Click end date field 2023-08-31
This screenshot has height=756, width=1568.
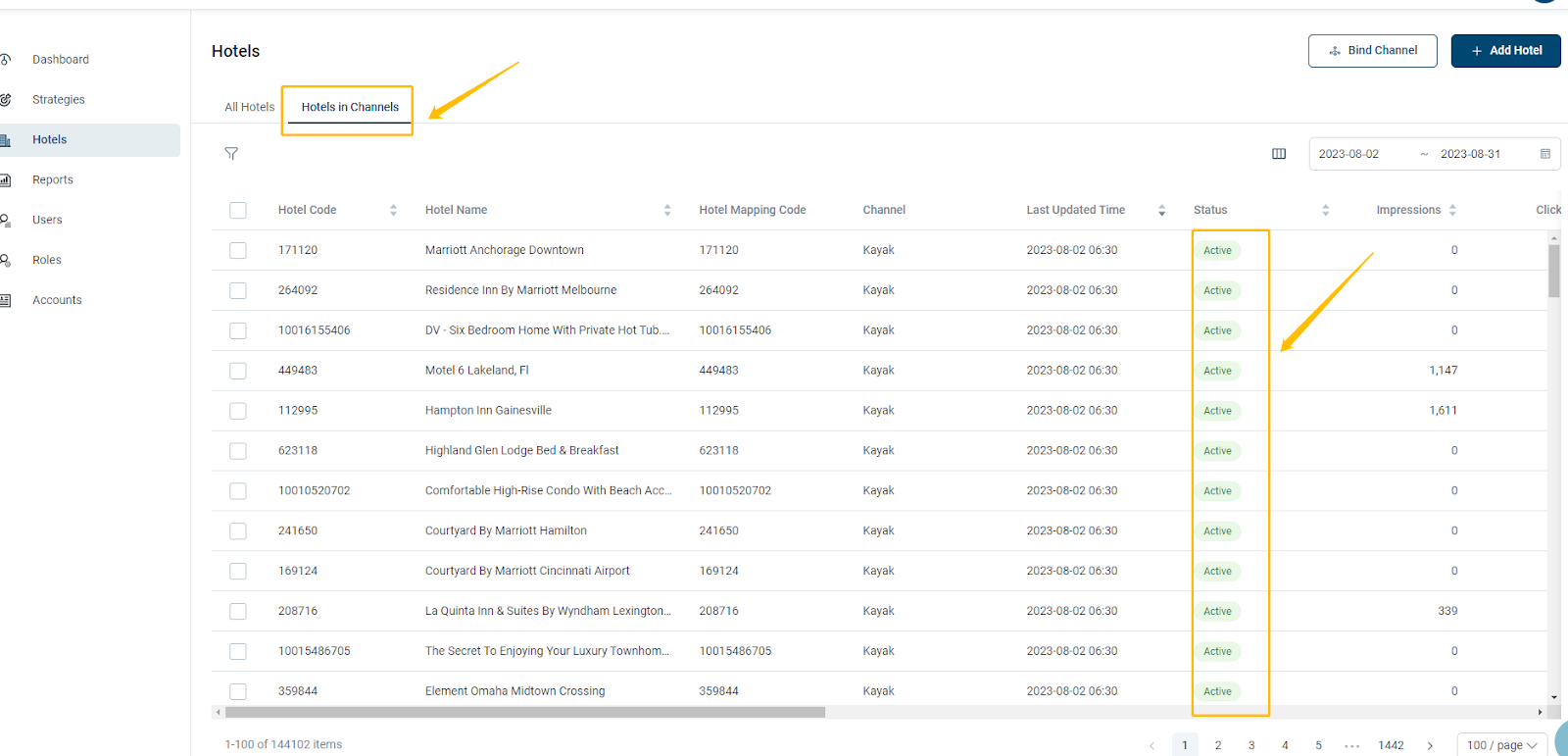(x=1470, y=154)
